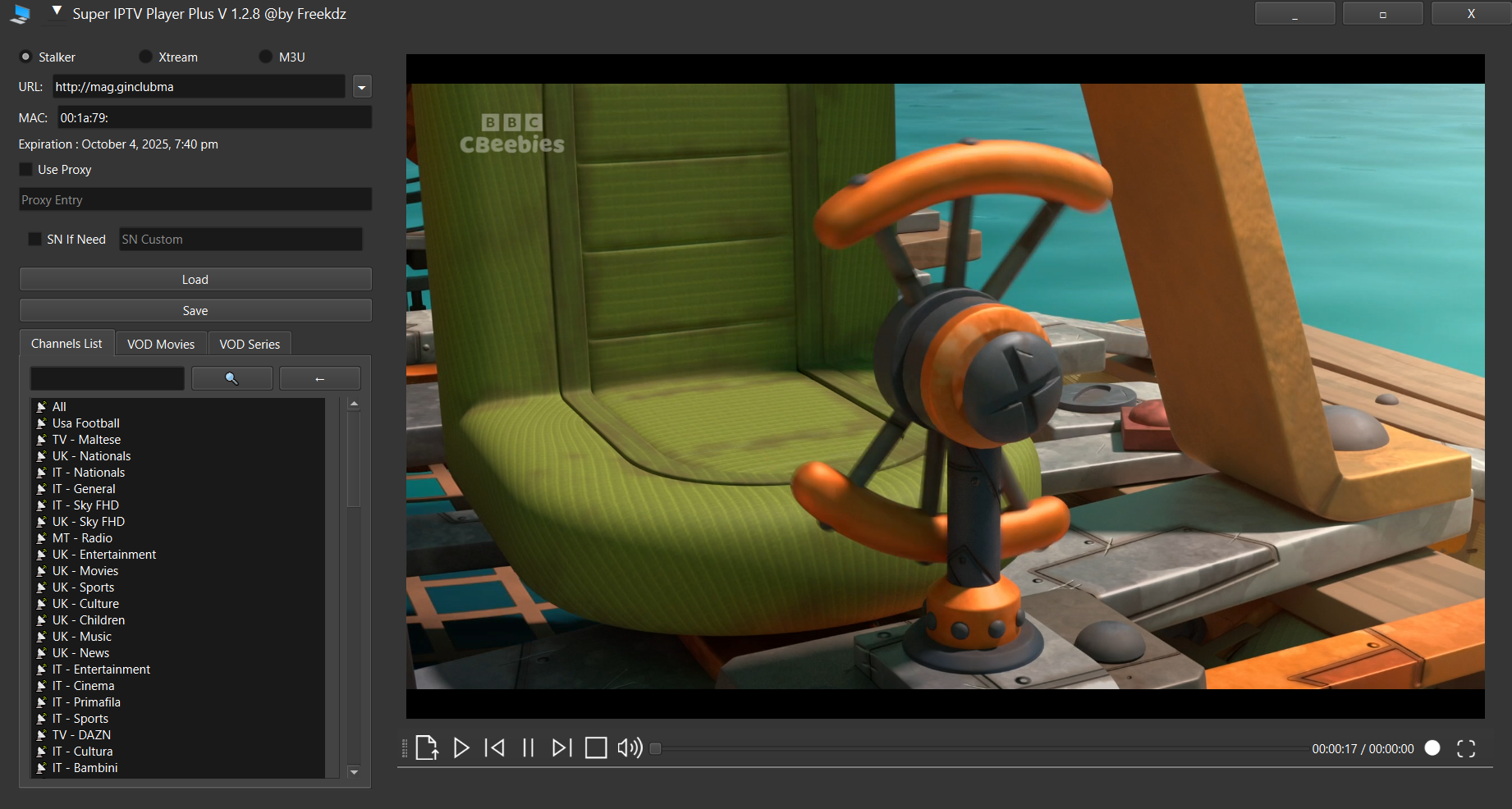Switch to the Channels List tab
The height and width of the screenshot is (809, 1512).
click(66, 344)
